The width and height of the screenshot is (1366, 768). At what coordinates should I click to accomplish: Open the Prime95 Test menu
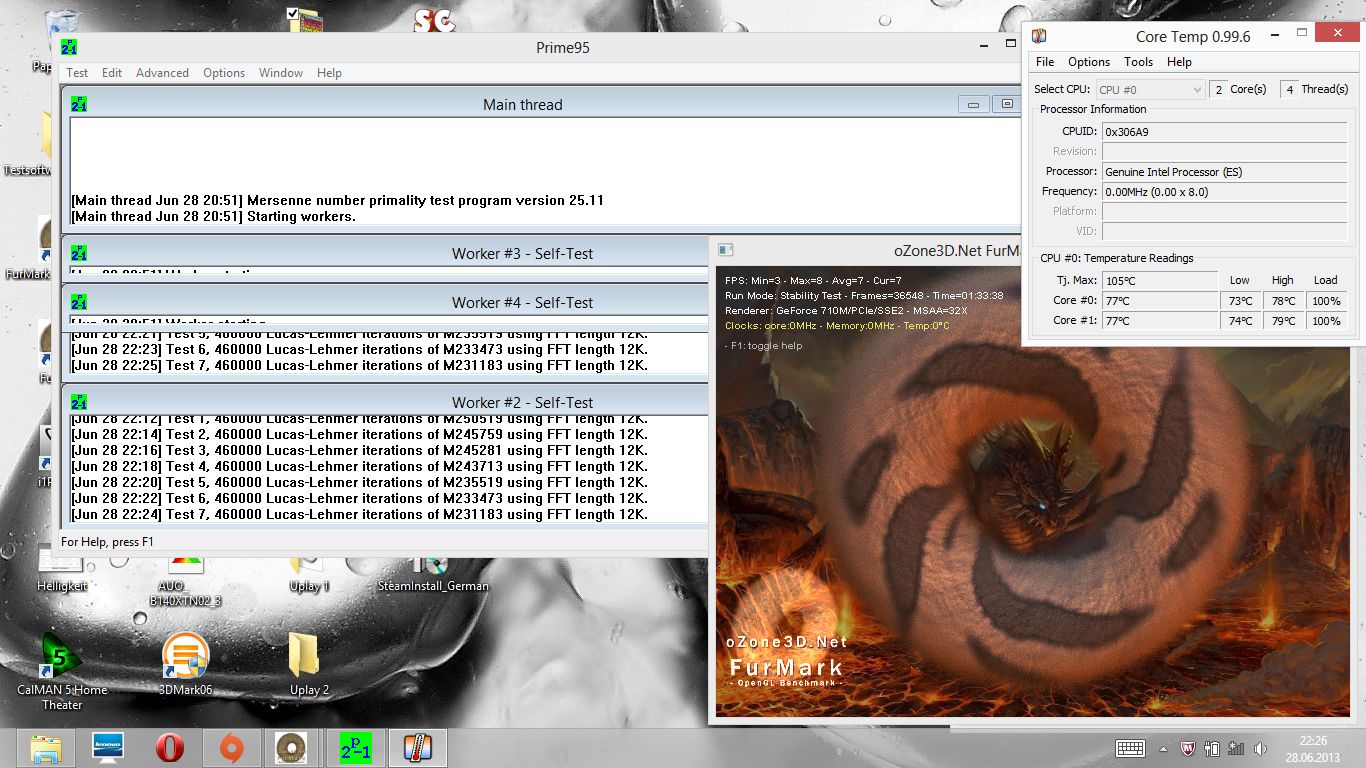tap(77, 73)
